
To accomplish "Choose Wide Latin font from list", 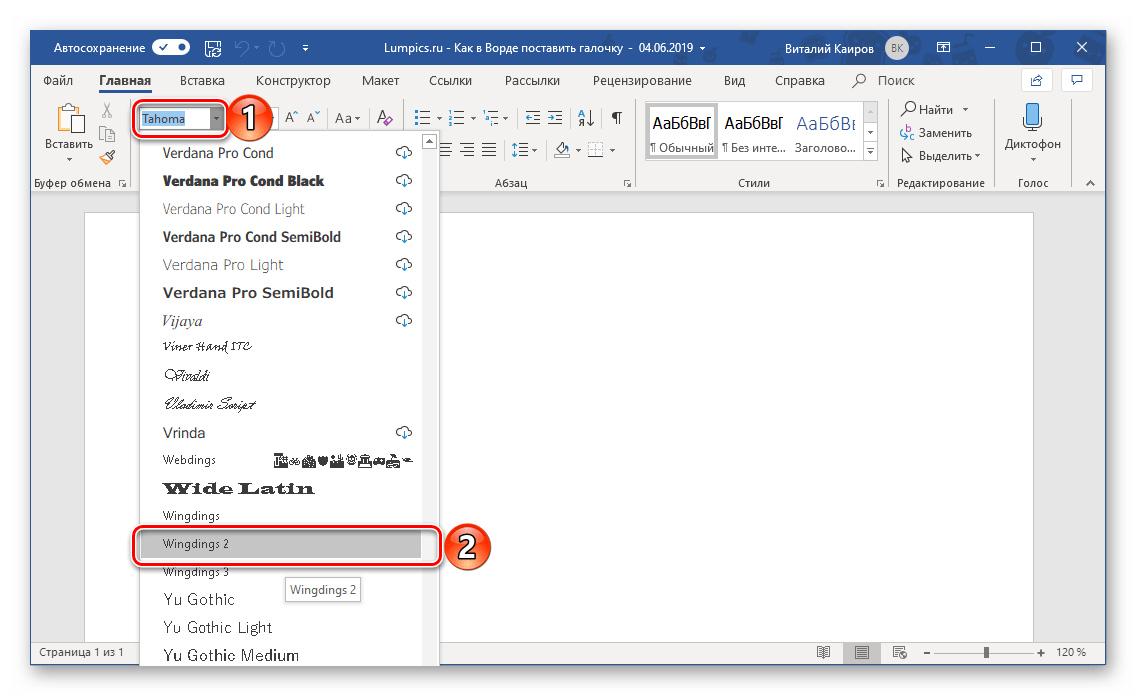I will point(280,489).
